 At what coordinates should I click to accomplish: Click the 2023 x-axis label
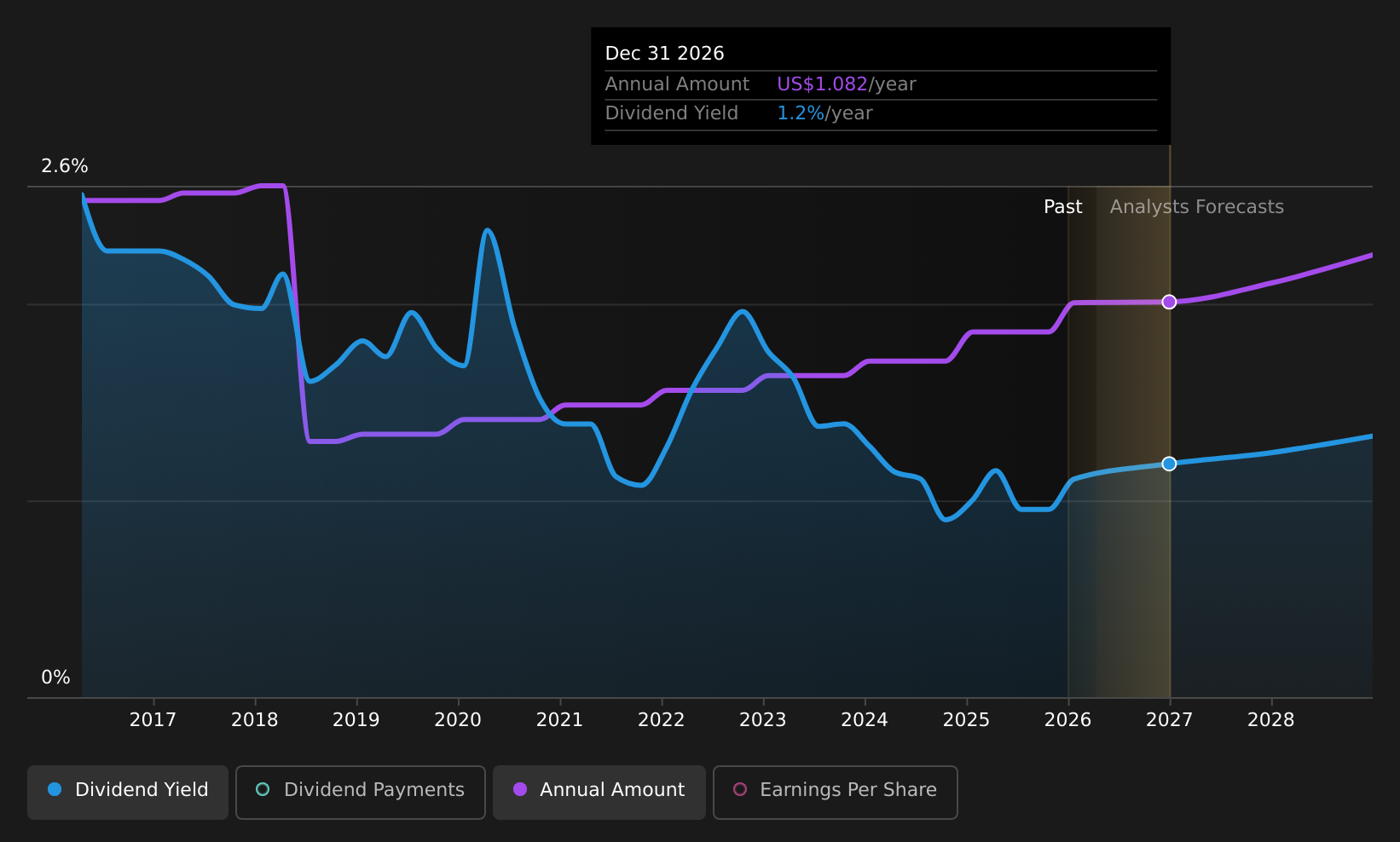[x=763, y=720]
